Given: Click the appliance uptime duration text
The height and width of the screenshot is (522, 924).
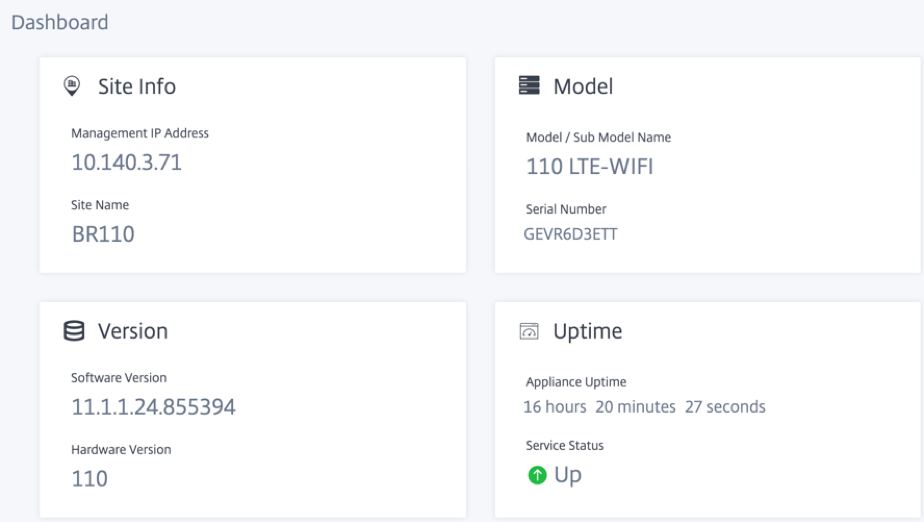Looking at the screenshot, I should click(644, 407).
